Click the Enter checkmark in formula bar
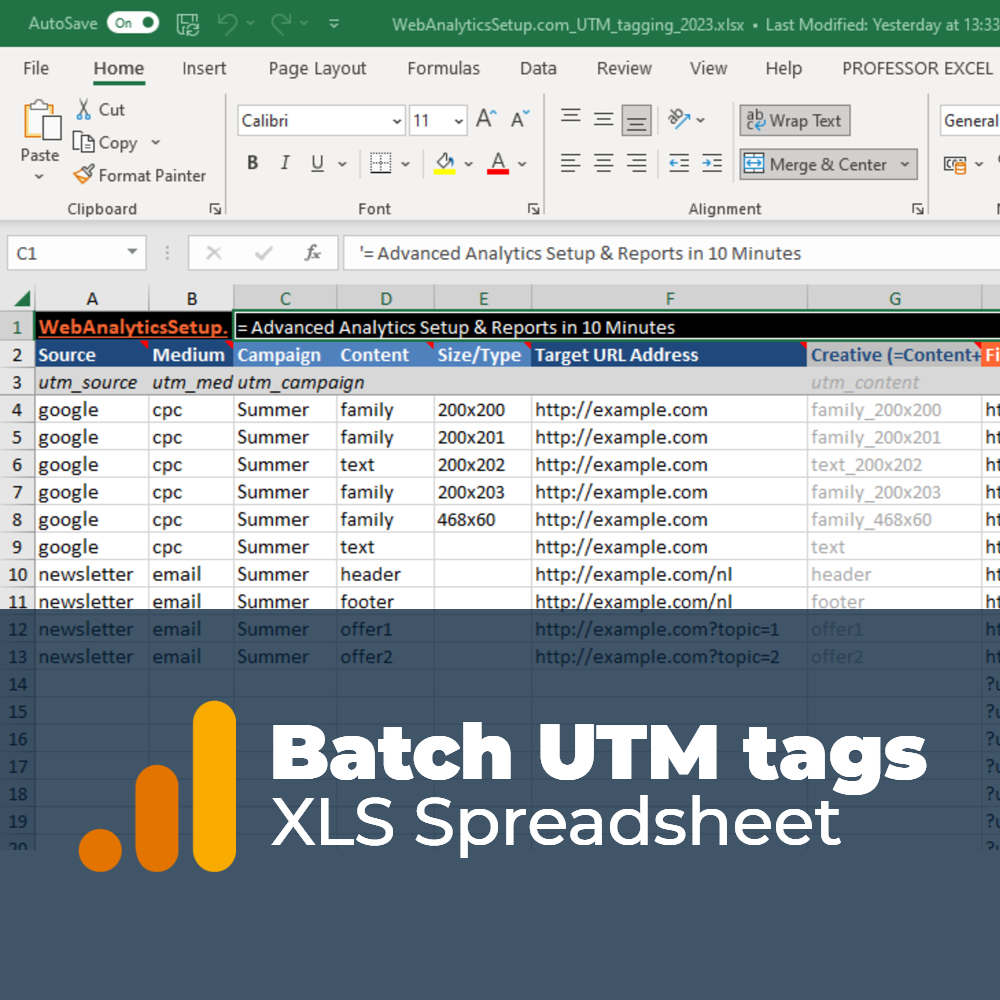1000x1000 pixels. point(263,253)
